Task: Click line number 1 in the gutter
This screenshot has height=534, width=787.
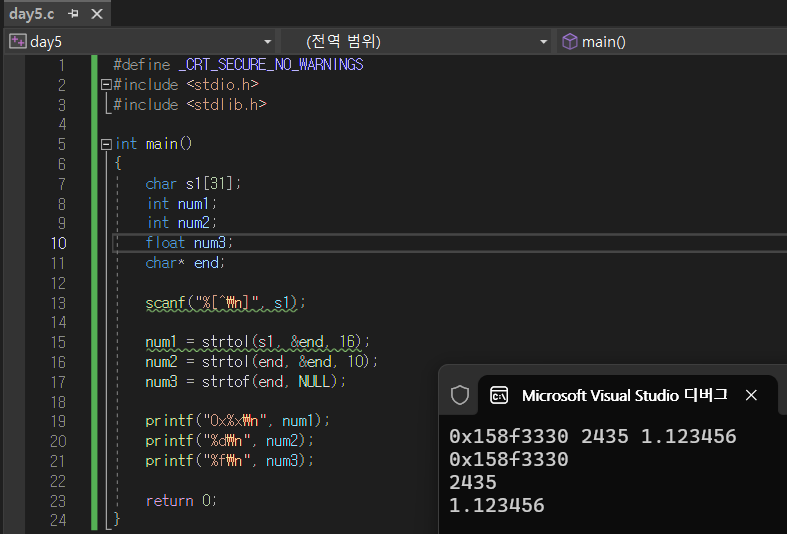Action: coord(62,65)
